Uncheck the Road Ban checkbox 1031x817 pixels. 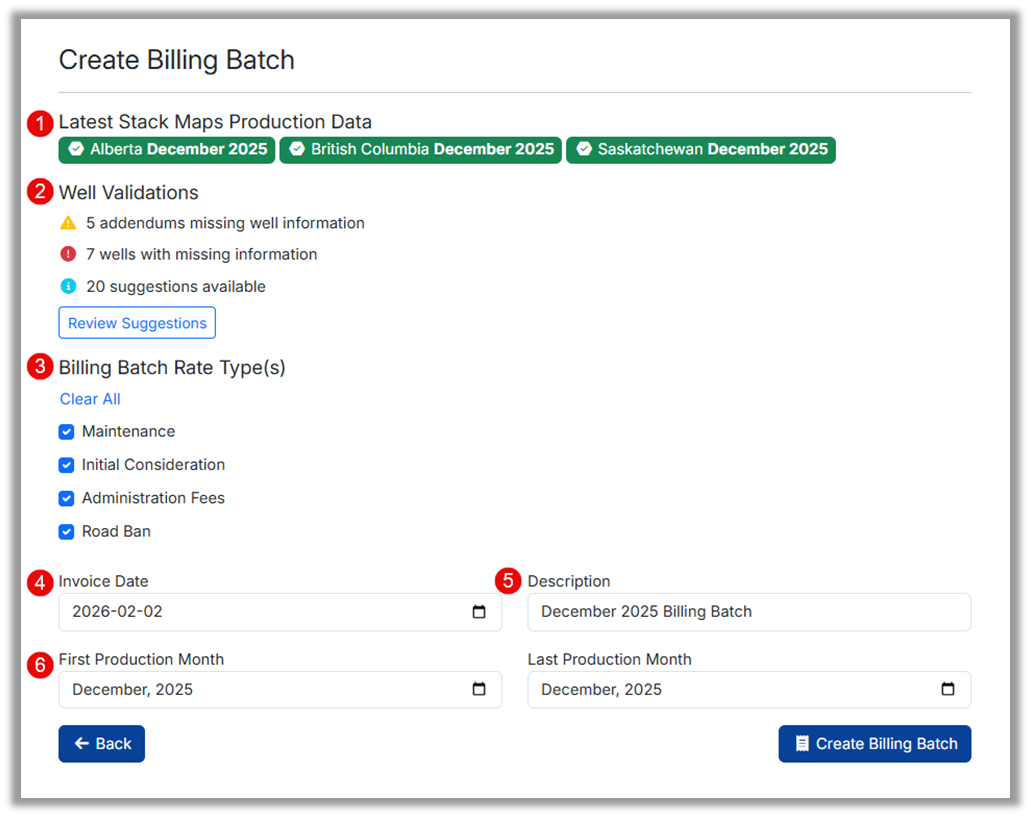click(66, 532)
